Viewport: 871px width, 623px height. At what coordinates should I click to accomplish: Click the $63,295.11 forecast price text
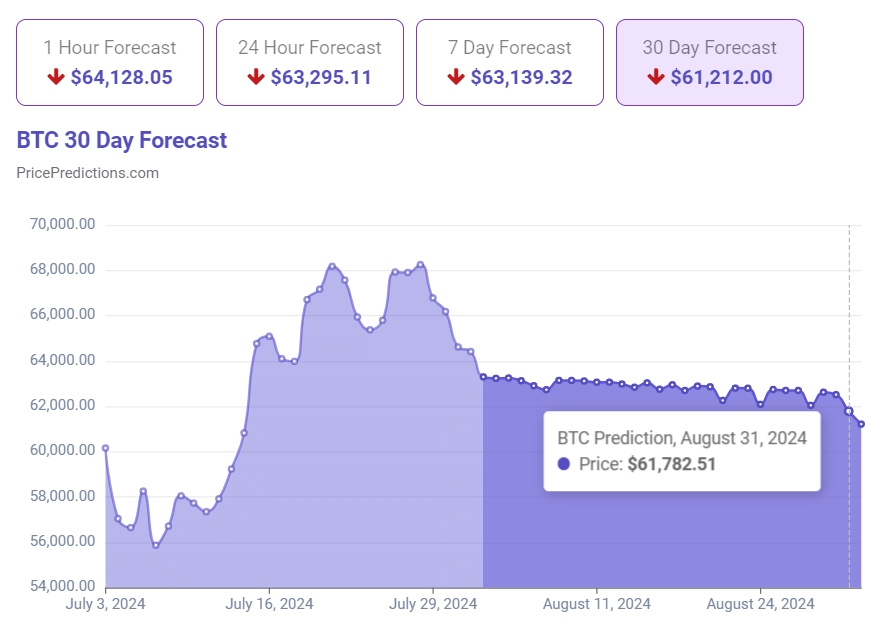320,76
